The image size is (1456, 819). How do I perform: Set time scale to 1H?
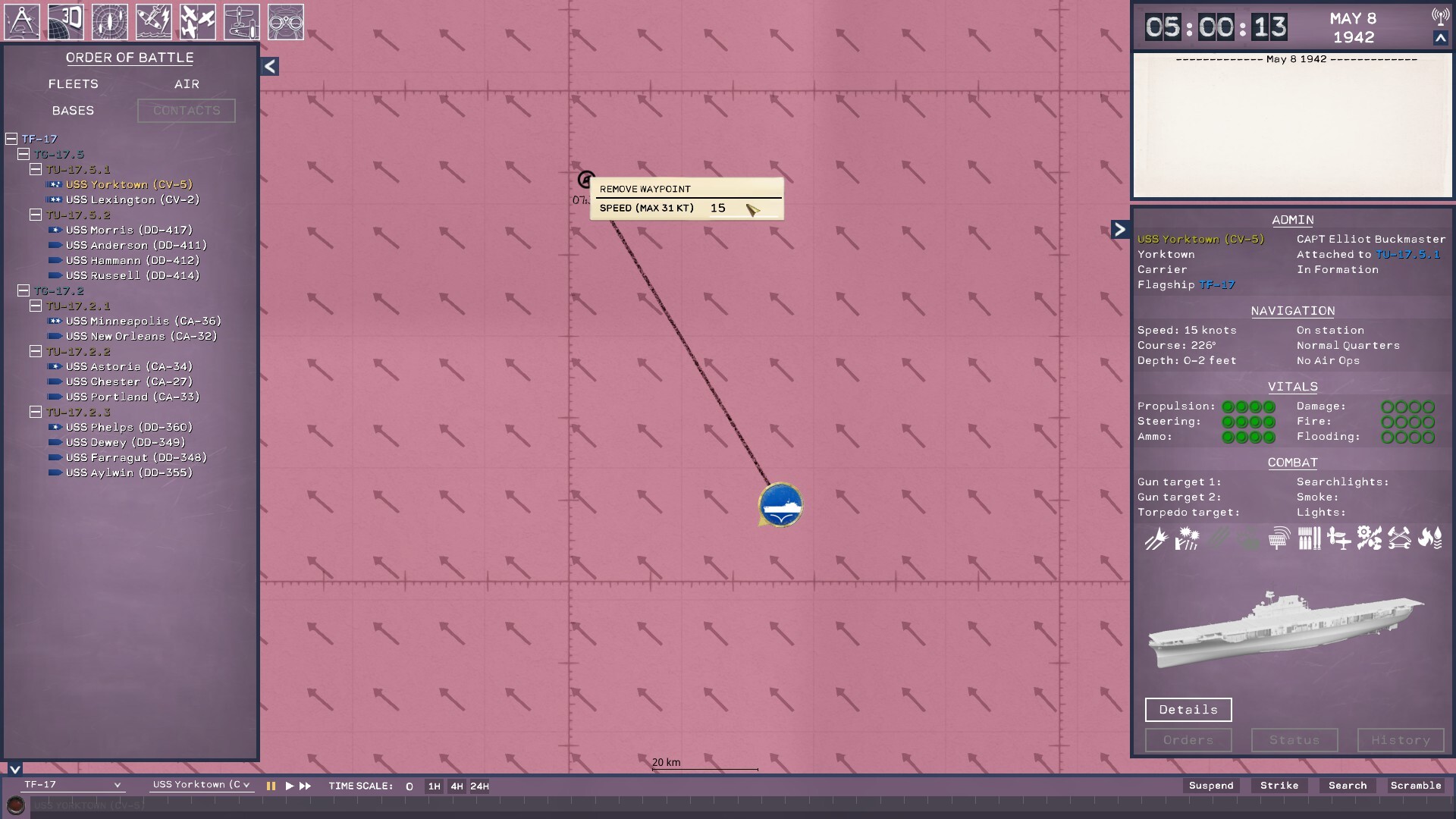[434, 786]
